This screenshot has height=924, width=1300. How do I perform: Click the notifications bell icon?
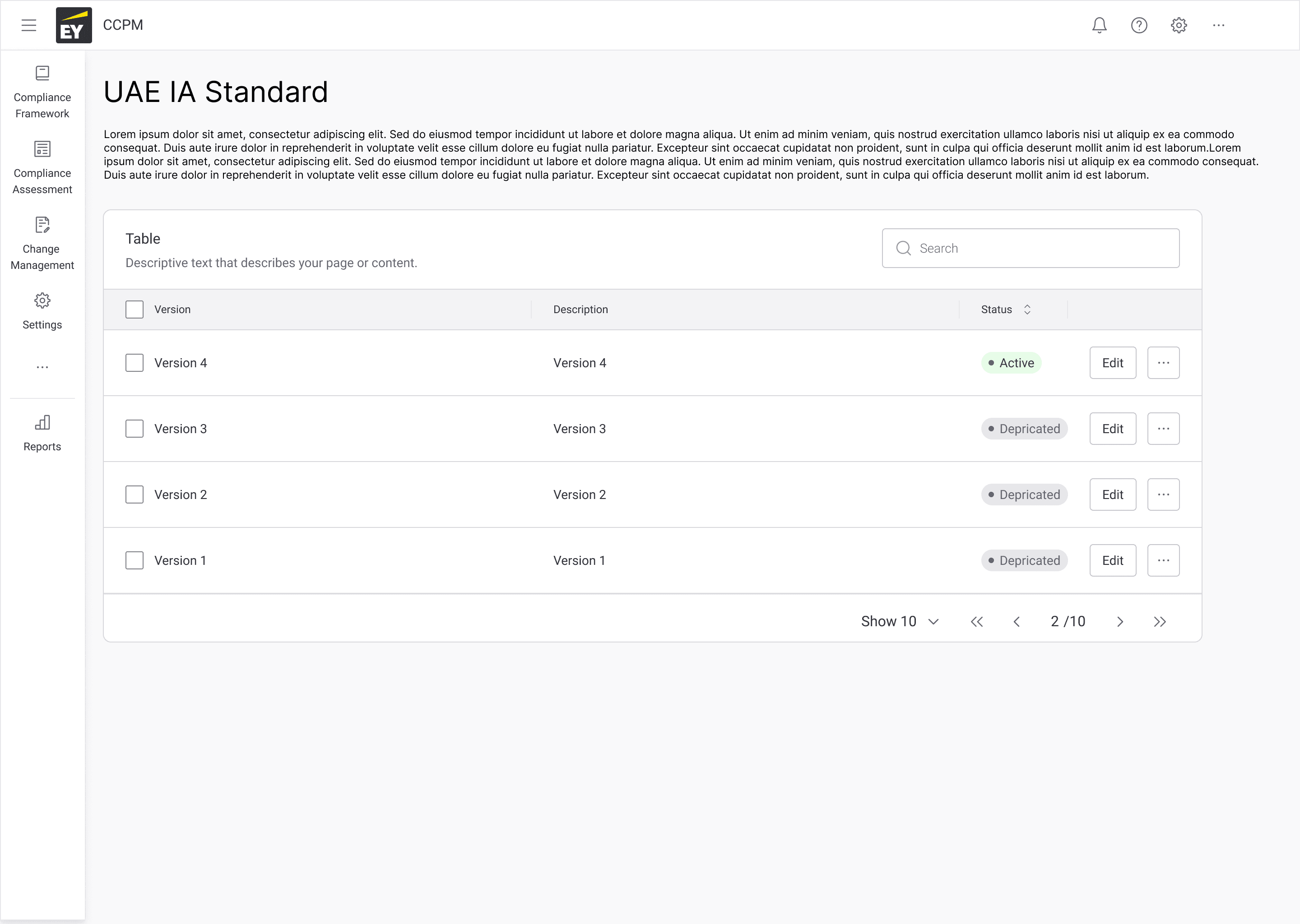pyautogui.click(x=1099, y=25)
